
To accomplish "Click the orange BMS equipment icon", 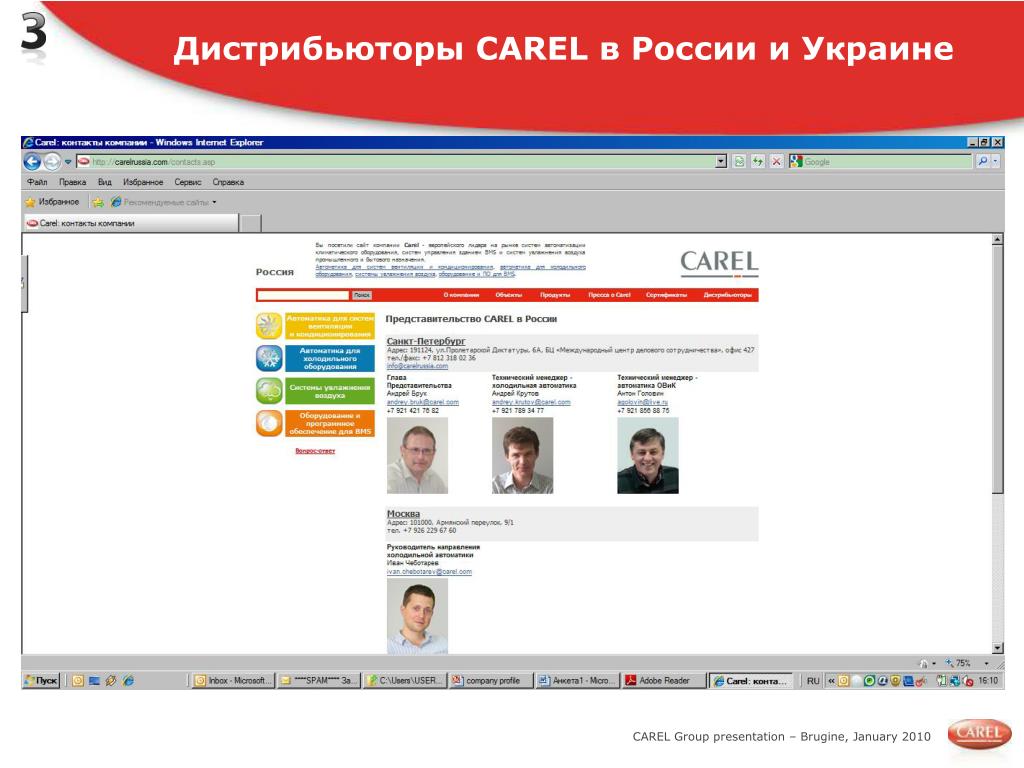I will click(269, 424).
